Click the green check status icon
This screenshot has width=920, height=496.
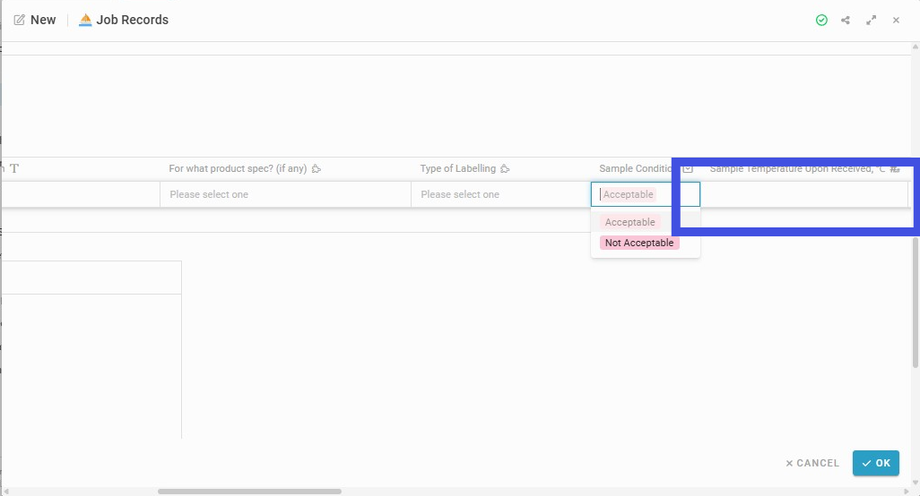coord(821,20)
